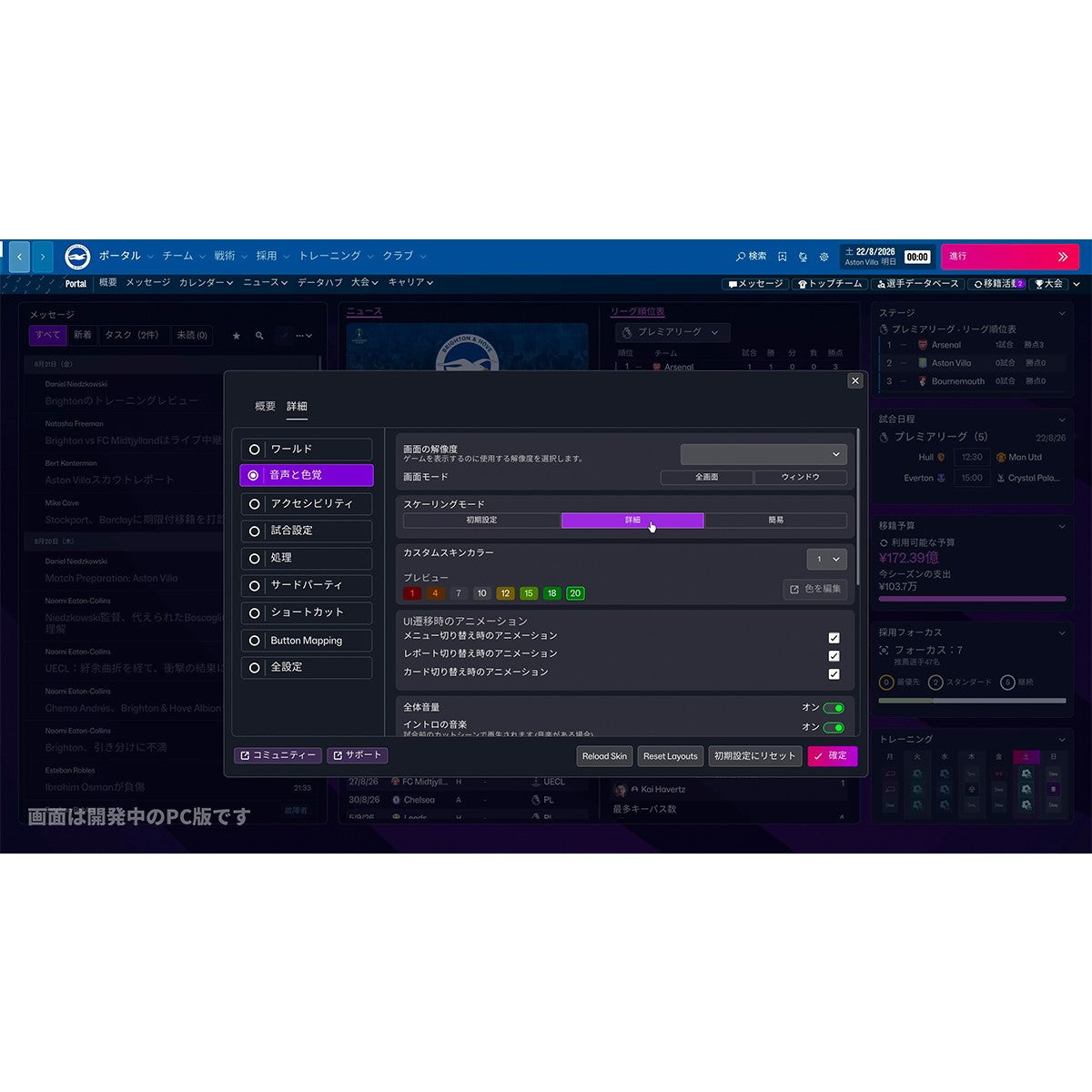Select the すべて messages filter tab

pos(47,336)
